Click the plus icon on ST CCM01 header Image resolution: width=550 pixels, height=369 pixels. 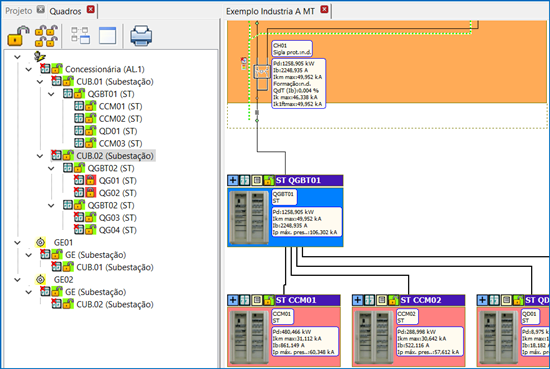[x=233, y=300]
